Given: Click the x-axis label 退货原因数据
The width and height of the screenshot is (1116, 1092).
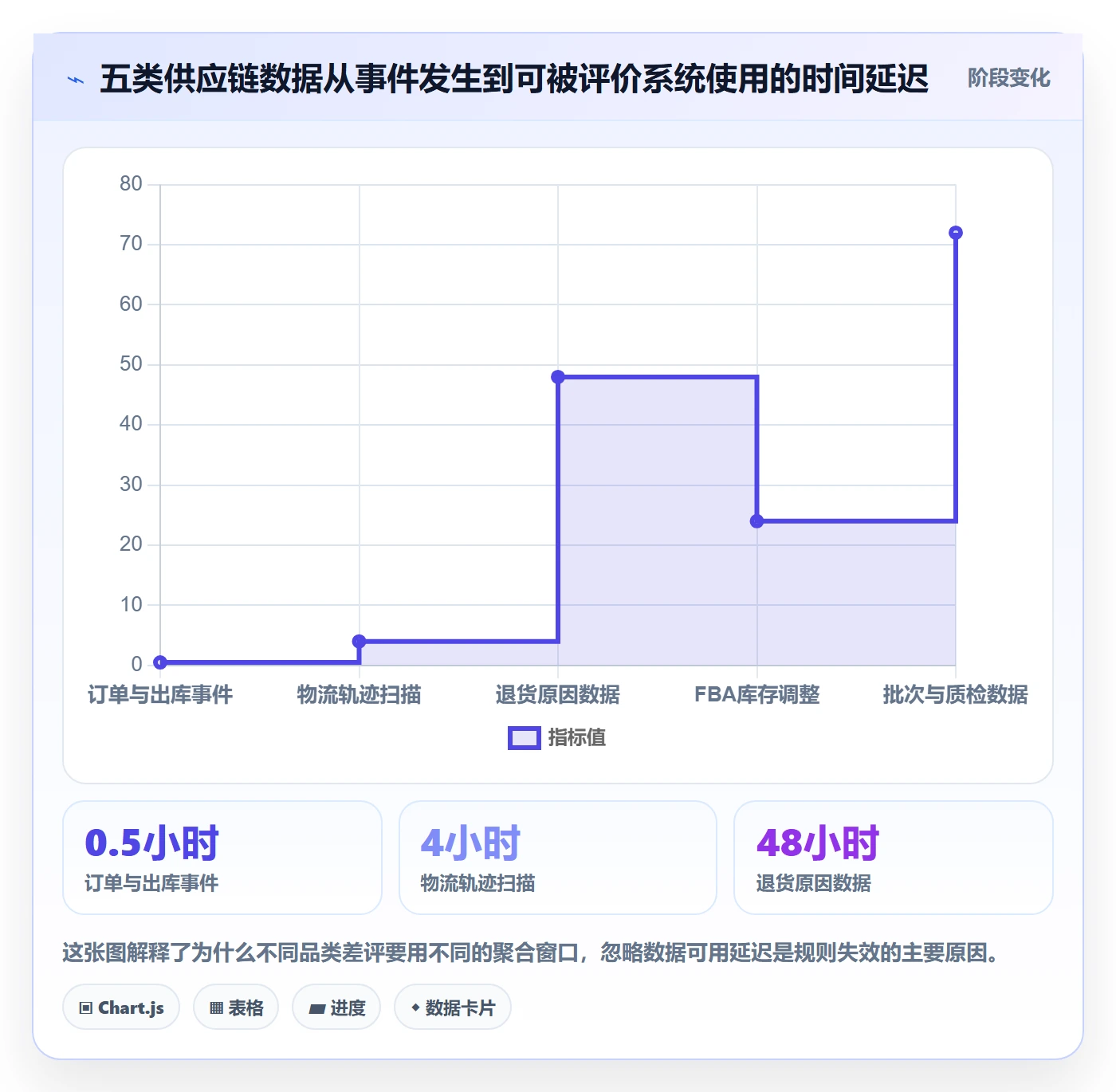Looking at the screenshot, I should tap(558, 695).
